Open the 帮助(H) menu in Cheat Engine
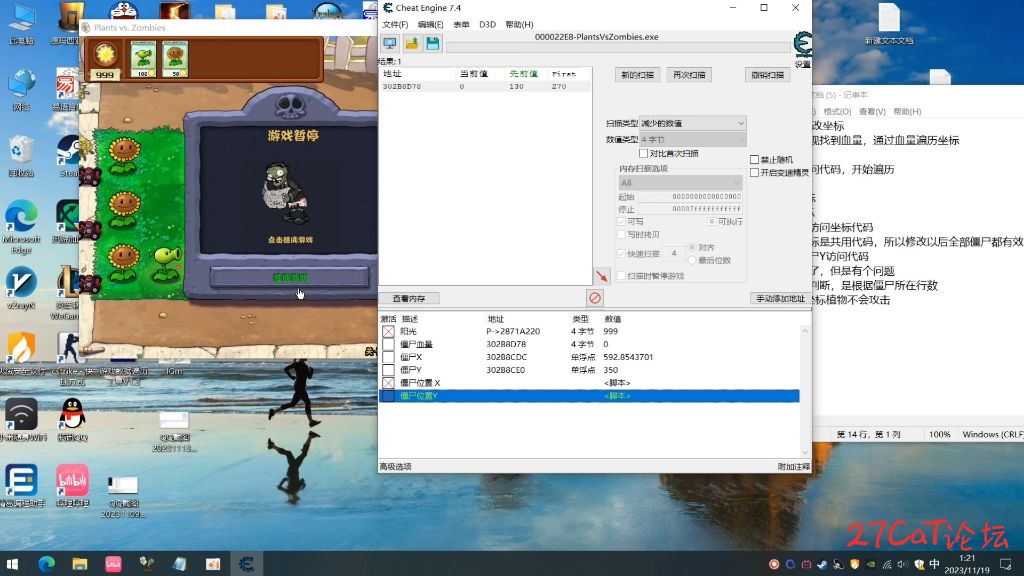Screen dimensions: 1024x576 click(x=519, y=24)
